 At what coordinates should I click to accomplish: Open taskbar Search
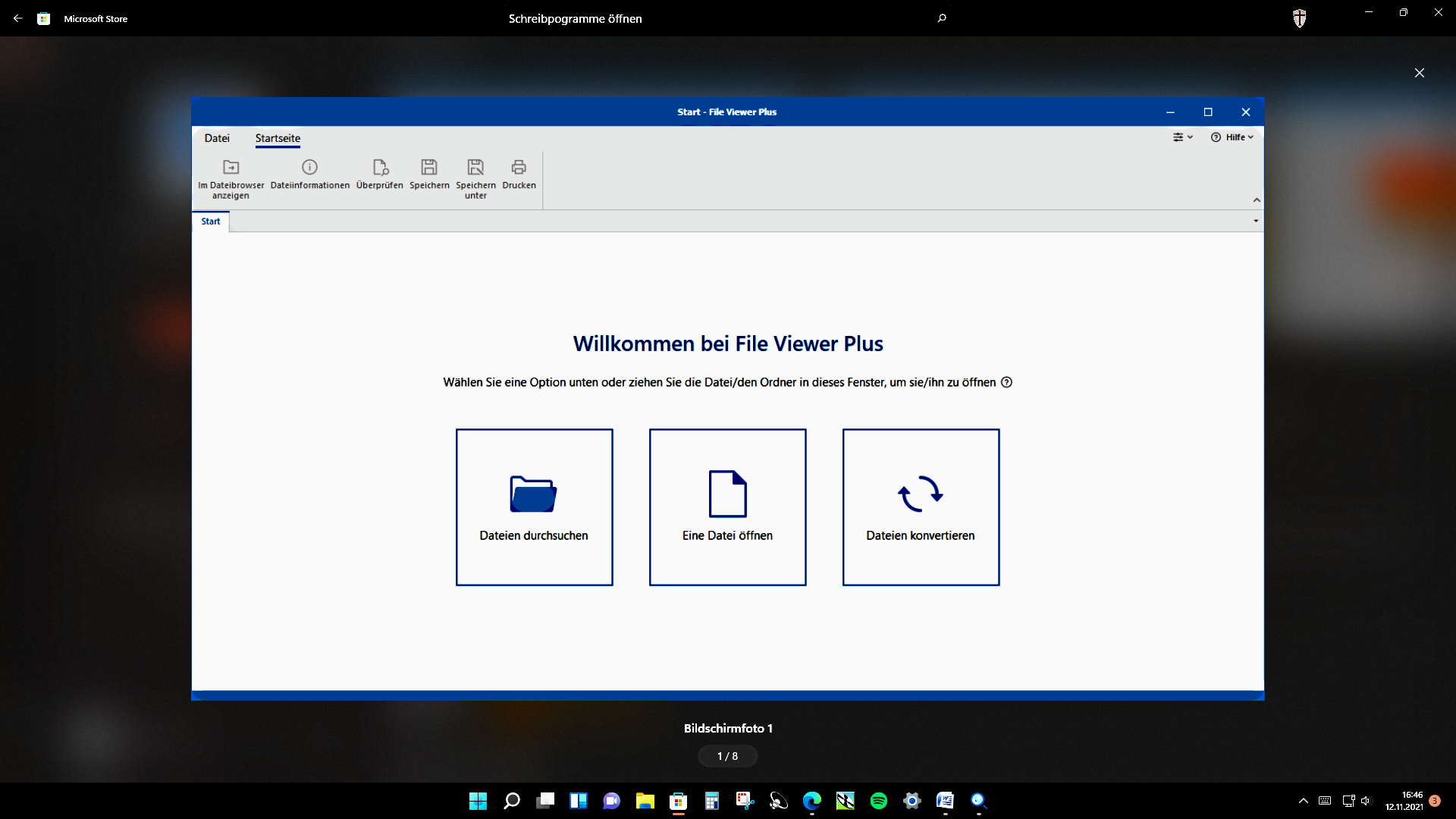(x=512, y=801)
